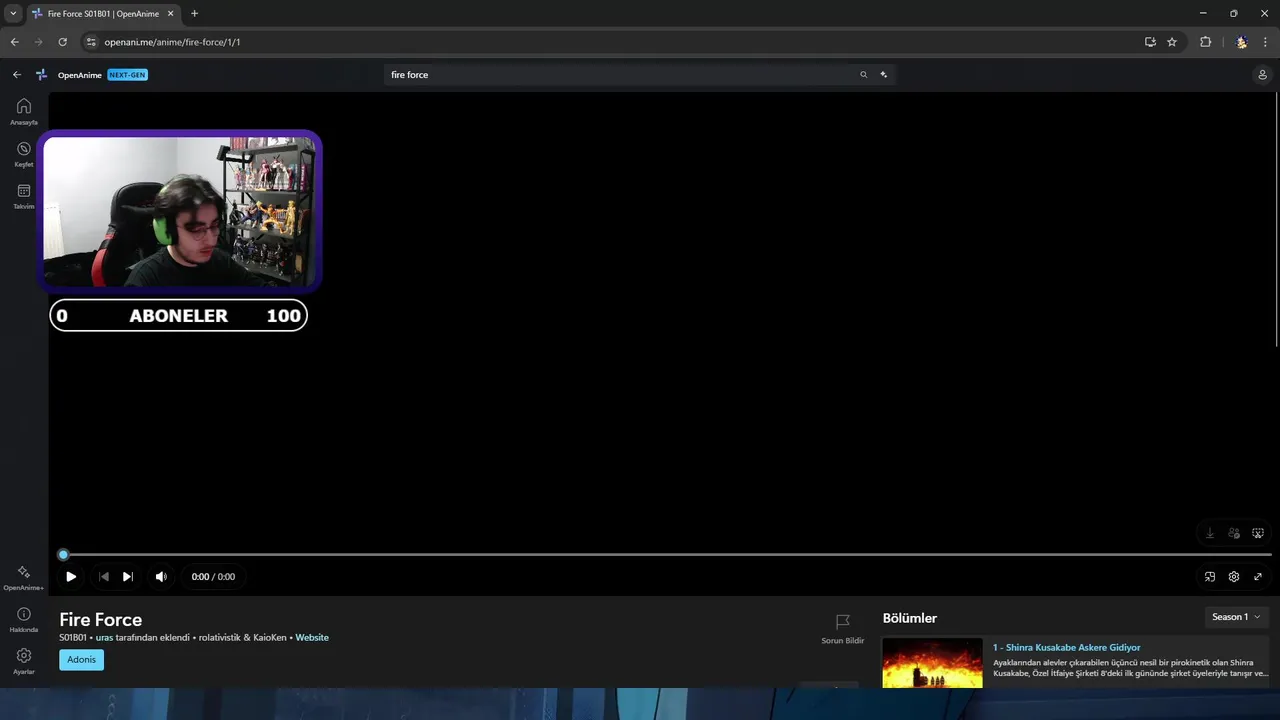Click the progress bar playhead at start

[63, 554]
